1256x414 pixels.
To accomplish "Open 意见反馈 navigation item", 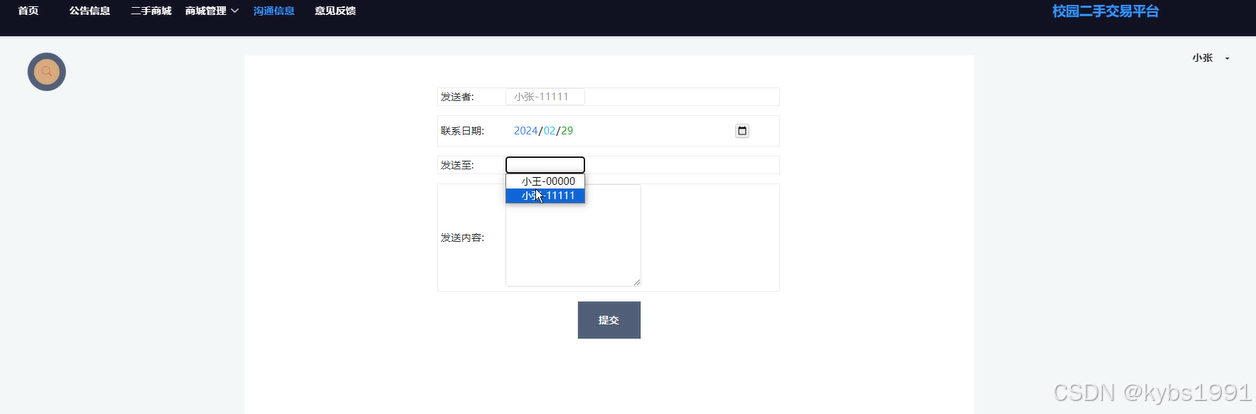I will point(335,11).
